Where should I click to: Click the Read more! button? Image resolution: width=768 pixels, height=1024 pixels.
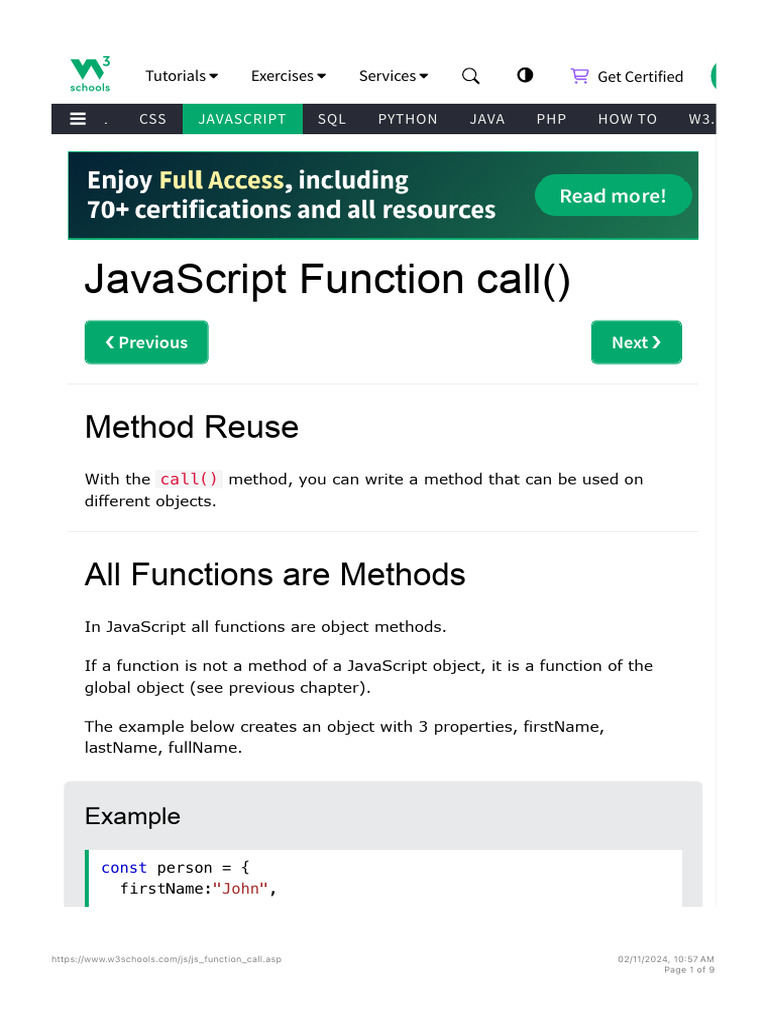(x=613, y=195)
